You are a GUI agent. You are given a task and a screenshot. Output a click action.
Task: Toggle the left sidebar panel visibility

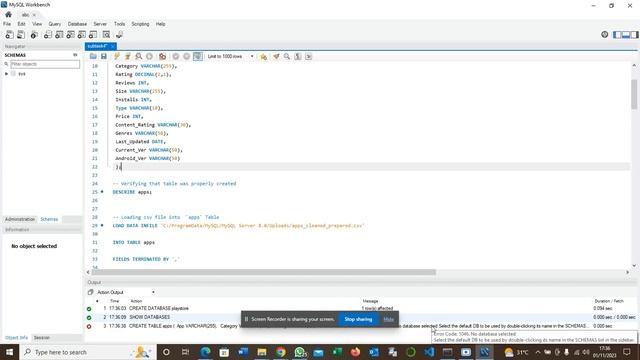617,35
